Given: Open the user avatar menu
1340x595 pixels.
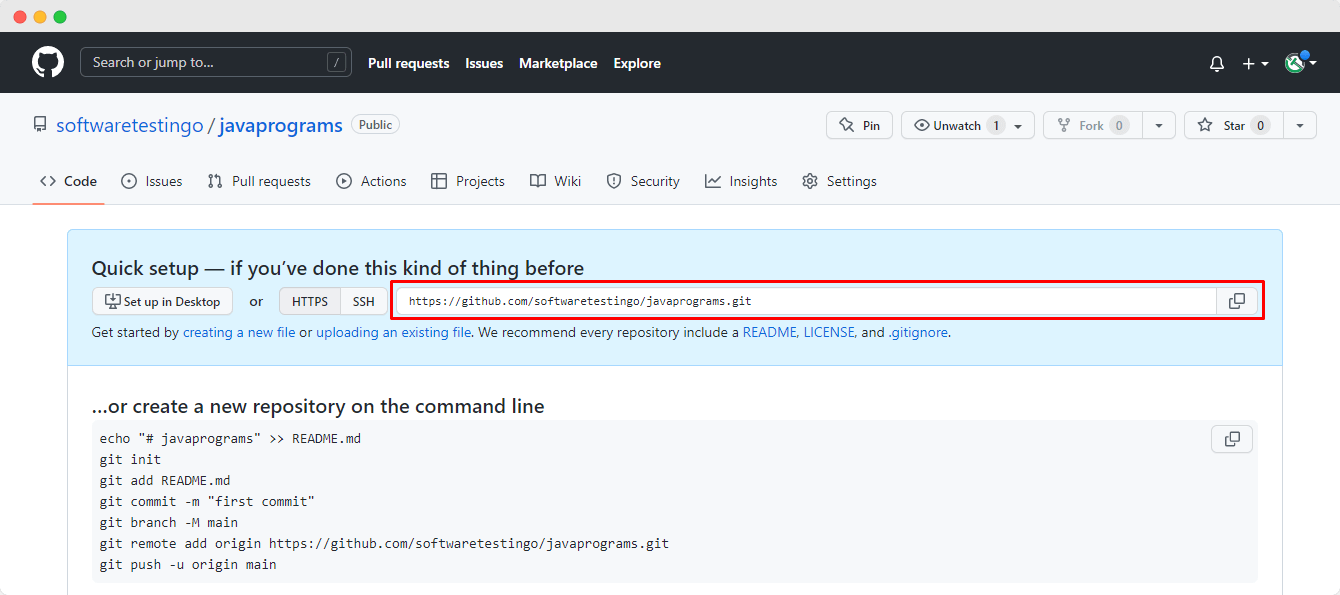Looking at the screenshot, I should coord(1300,63).
